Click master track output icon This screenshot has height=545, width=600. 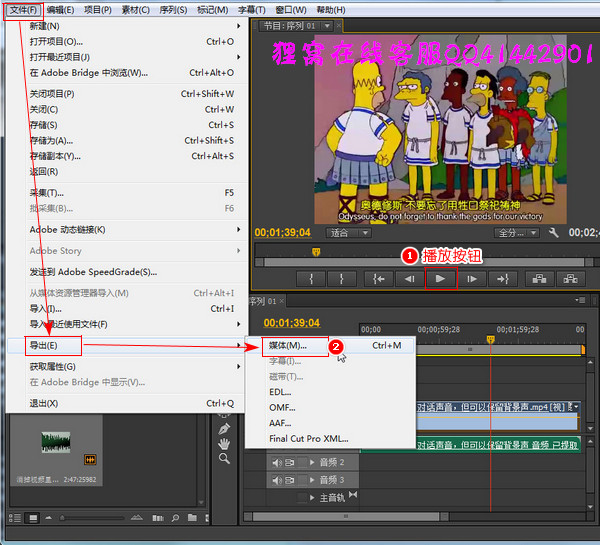coord(353,495)
